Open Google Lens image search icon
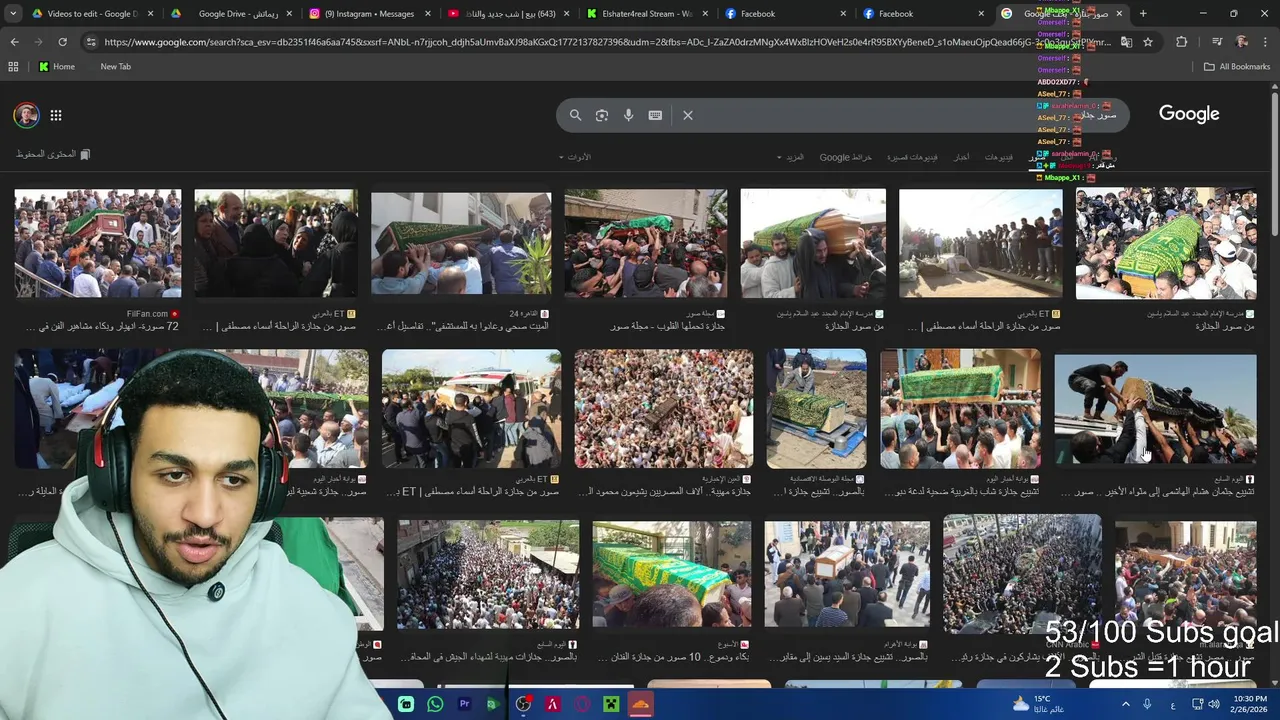The image size is (1280, 720). coord(602,115)
